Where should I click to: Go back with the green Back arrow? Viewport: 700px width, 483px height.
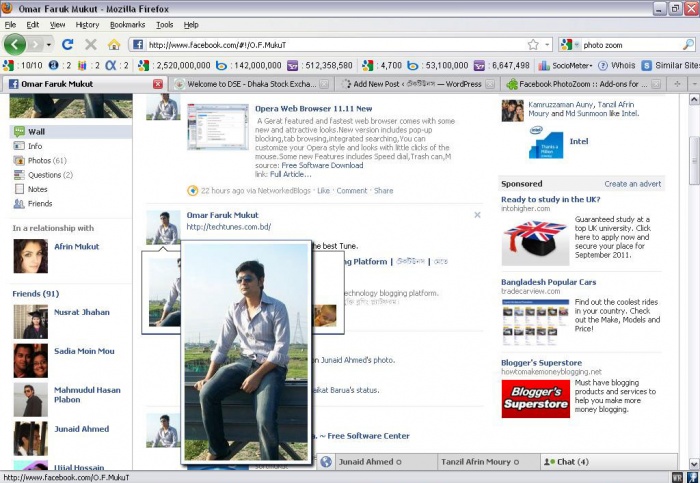point(14,44)
